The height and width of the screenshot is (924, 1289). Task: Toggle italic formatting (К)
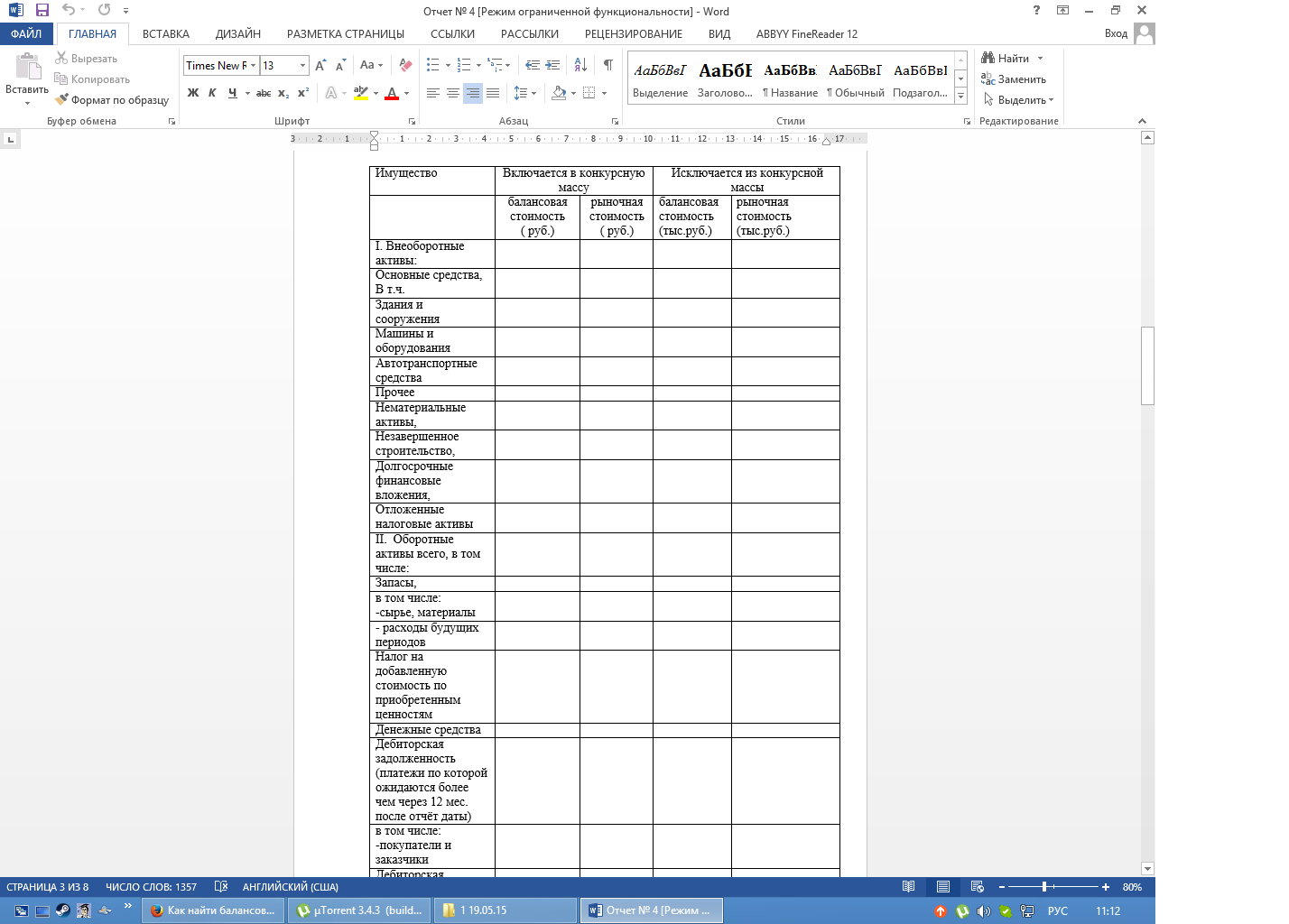tap(212, 93)
